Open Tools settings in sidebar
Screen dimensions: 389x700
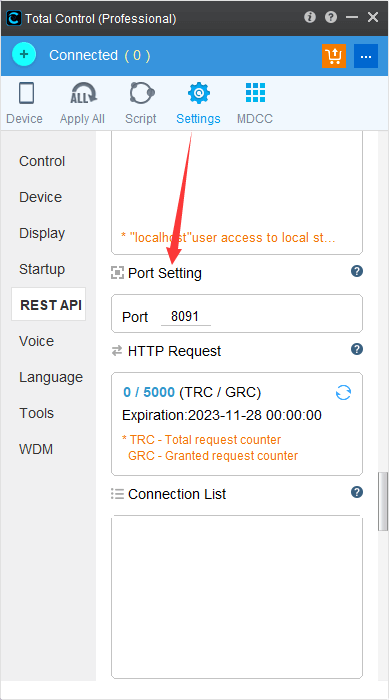[37, 413]
